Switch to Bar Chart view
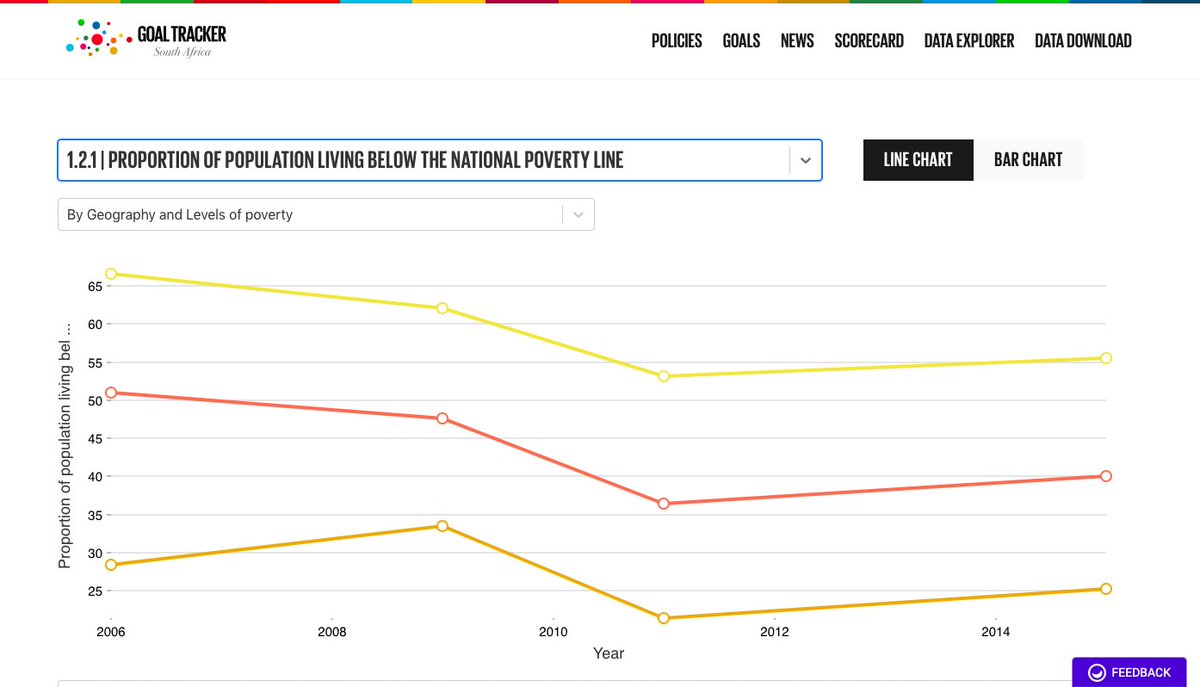This screenshot has height=687, width=1200. coord(1028,159)
